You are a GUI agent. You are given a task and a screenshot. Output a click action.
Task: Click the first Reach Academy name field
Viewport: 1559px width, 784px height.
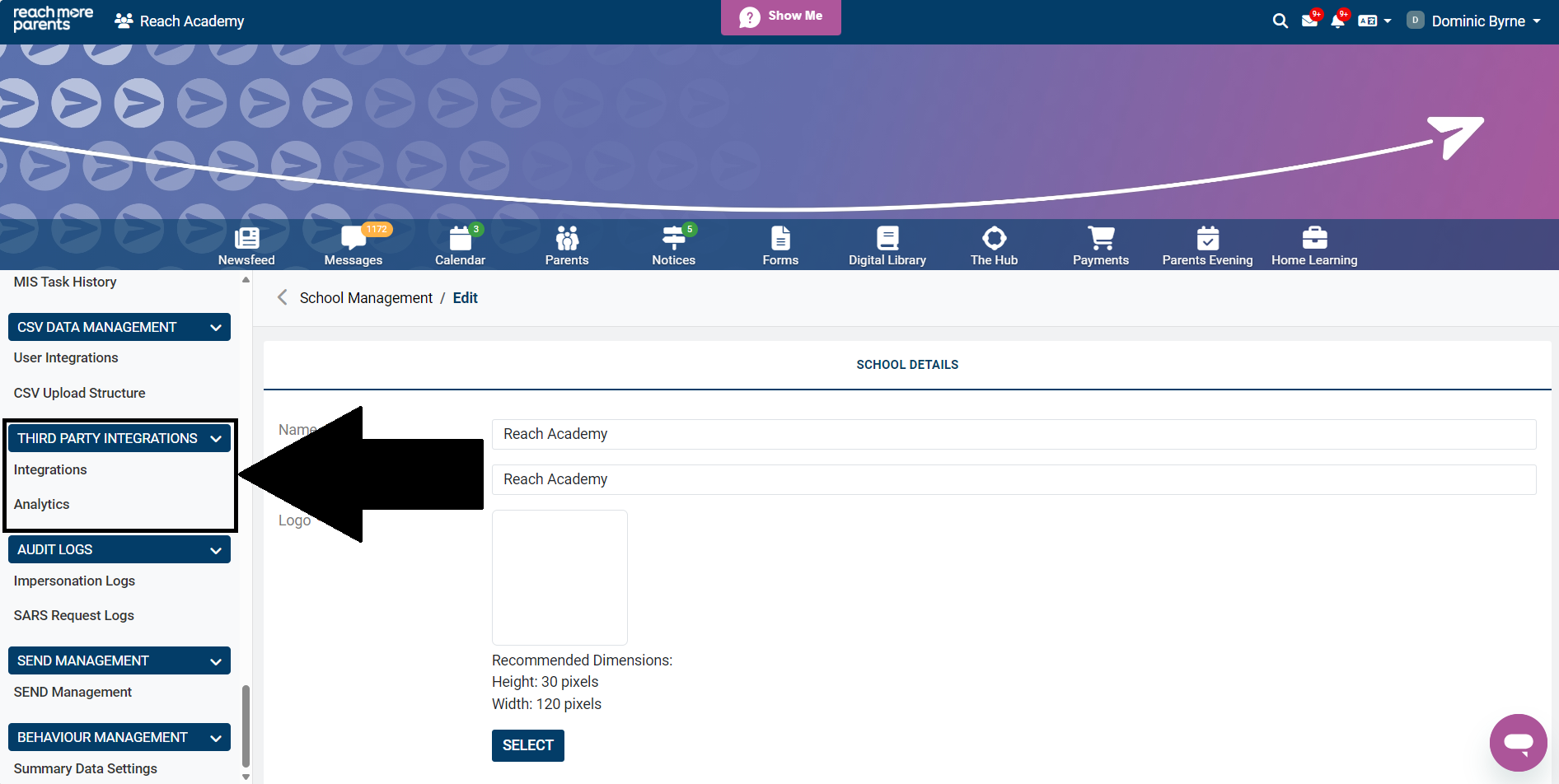[x=1014, y=434]
